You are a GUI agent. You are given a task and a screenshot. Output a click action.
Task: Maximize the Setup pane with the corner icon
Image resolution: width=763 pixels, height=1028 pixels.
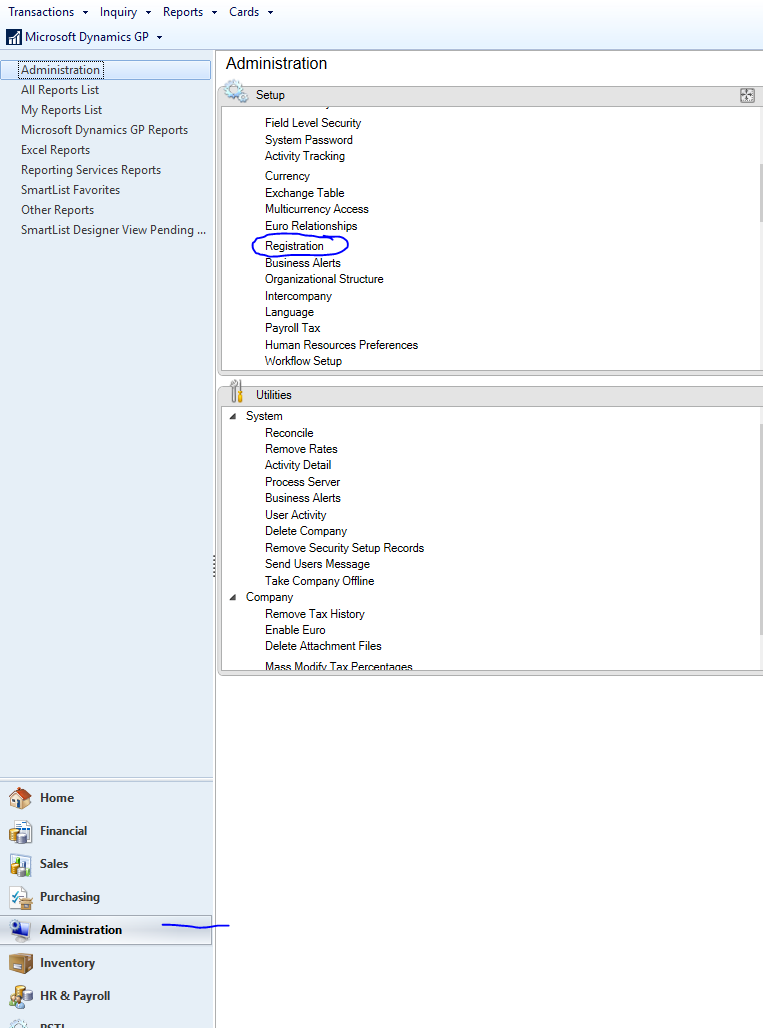[747, 95]
